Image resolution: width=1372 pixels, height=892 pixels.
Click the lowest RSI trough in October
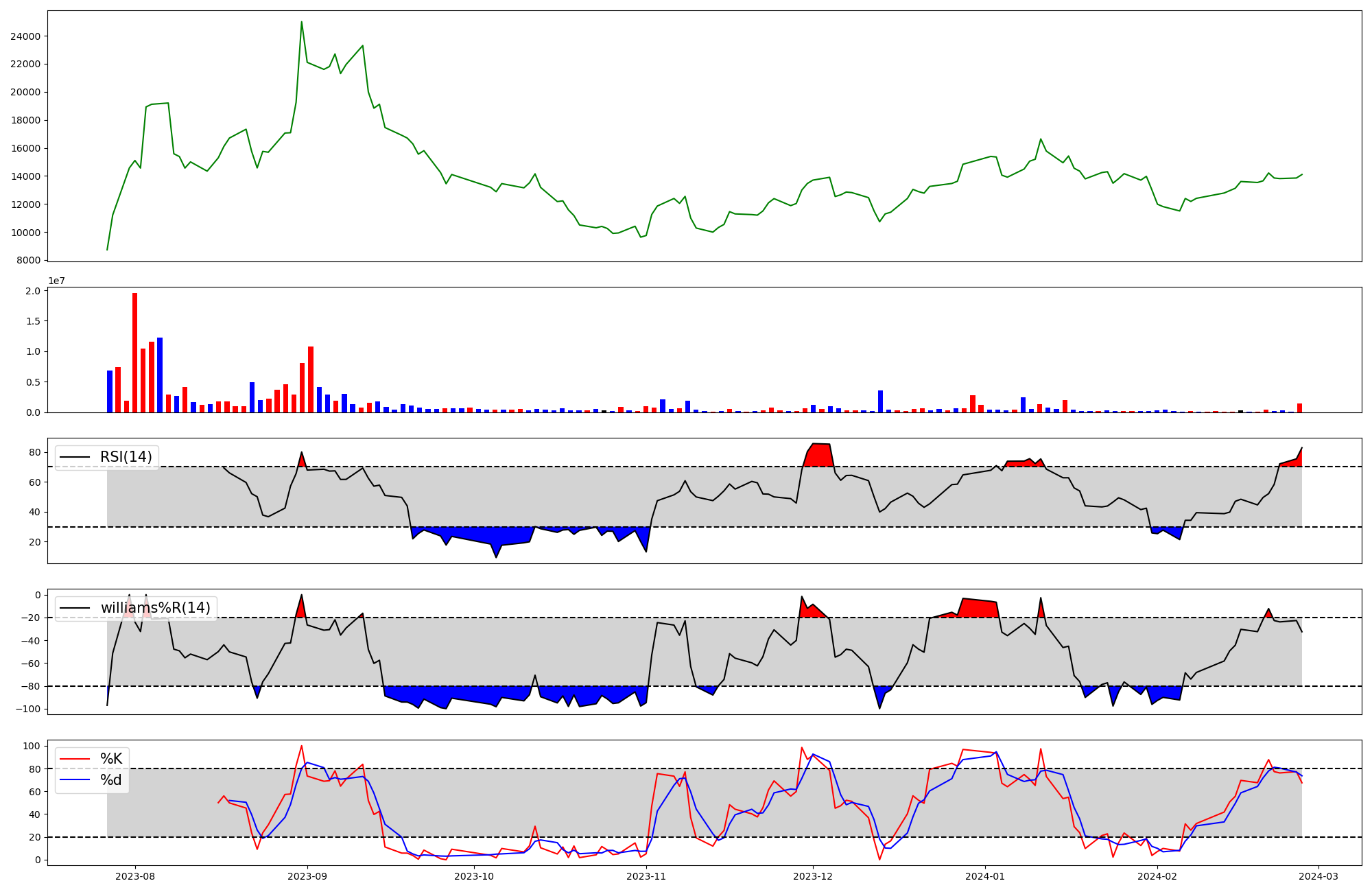click(496, 556)
